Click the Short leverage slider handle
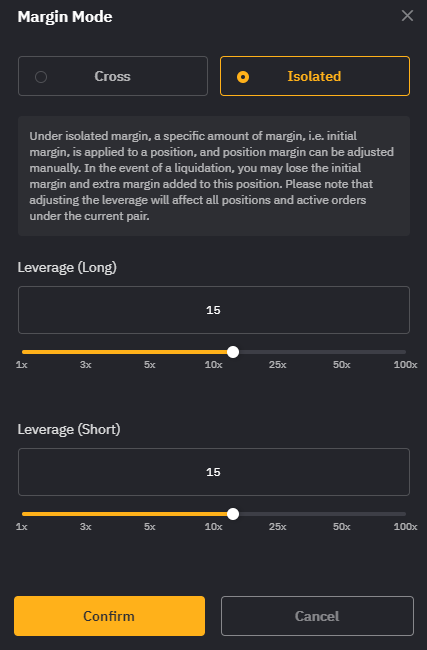Image resolution: width=427 pixels, height=650 pixels. click(x=233, y=514)
